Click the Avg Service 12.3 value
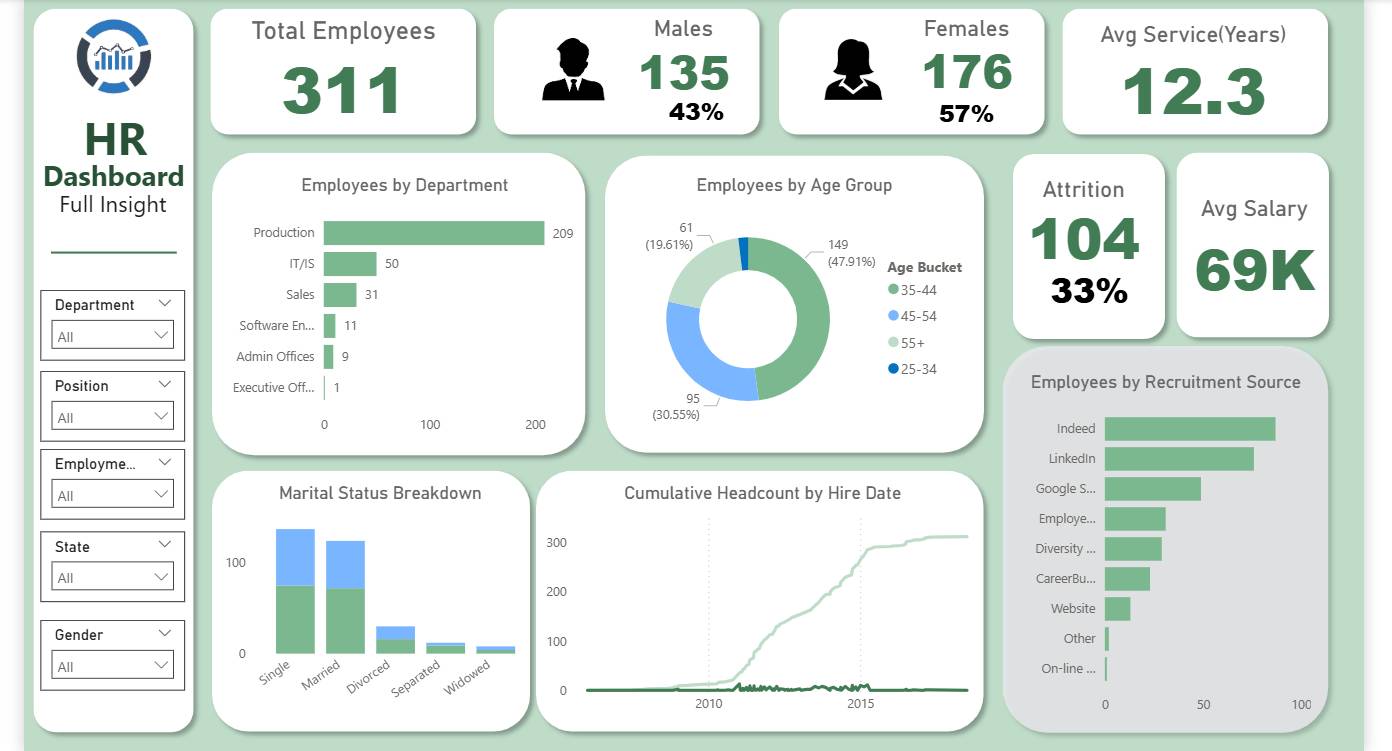The width and height of the screenshot is (1392, 751). pos(1194,91)
